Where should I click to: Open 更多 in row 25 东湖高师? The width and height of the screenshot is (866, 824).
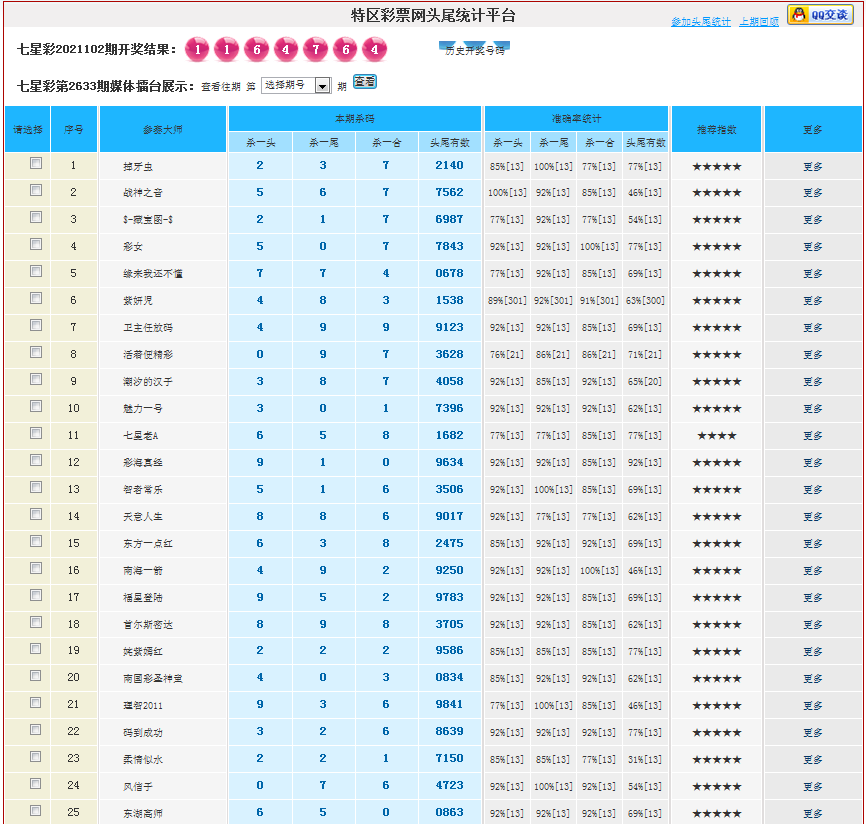pyautogui.click(x=812, y=814)
